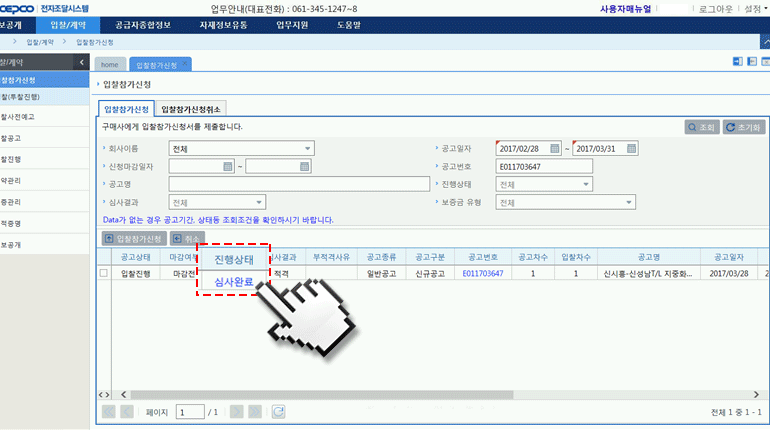Click the 공고번호 column header
The height and width of the screenshot is (430, 770).
[x=483, y=257]
